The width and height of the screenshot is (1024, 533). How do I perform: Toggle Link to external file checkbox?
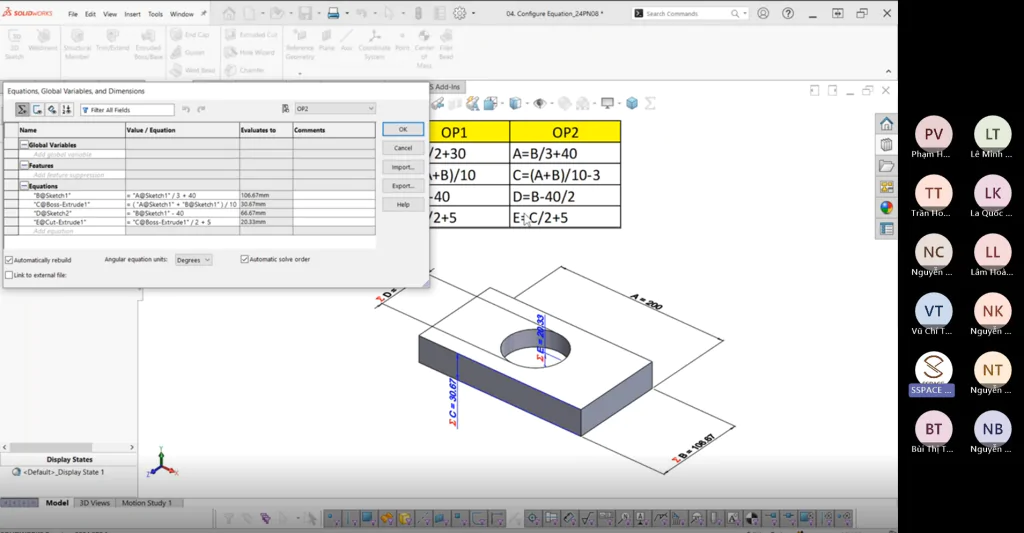pos(9,275)
